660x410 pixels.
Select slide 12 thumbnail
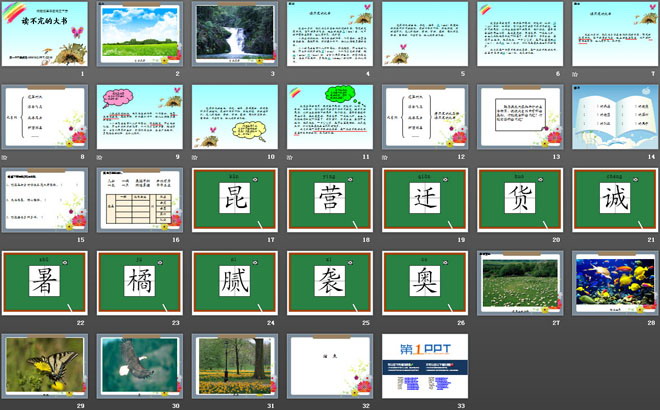coord(425,117)
